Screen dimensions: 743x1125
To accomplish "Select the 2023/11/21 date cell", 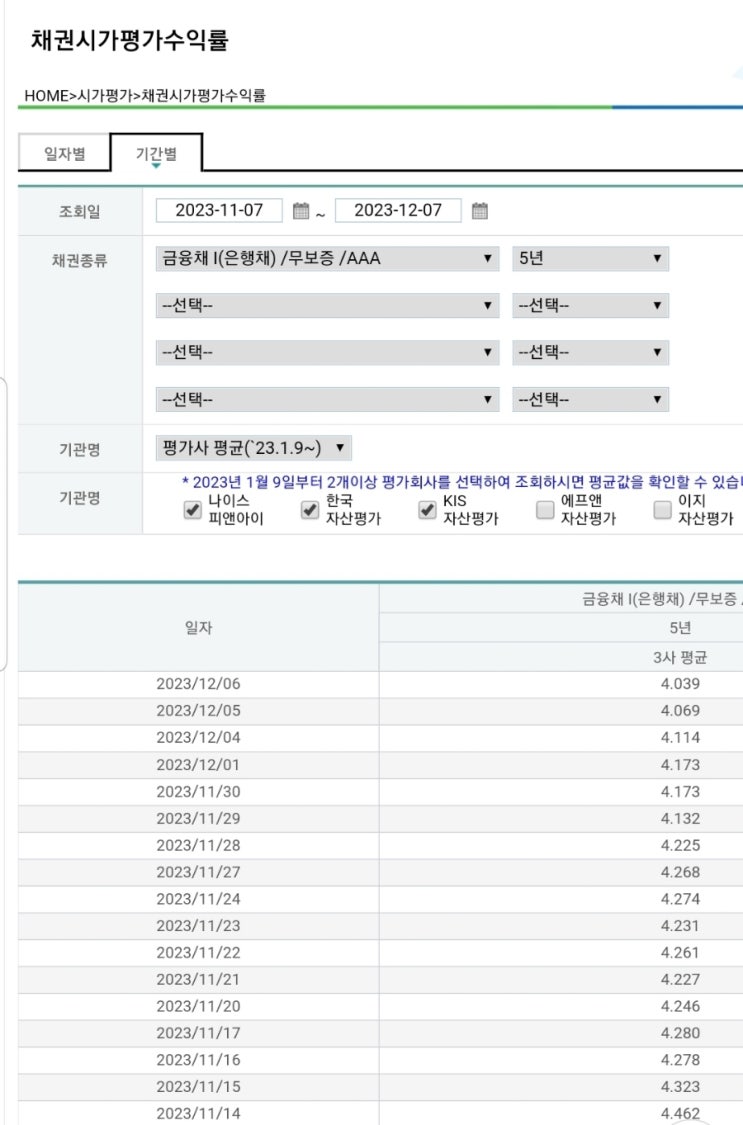I will tap(199, 979).
